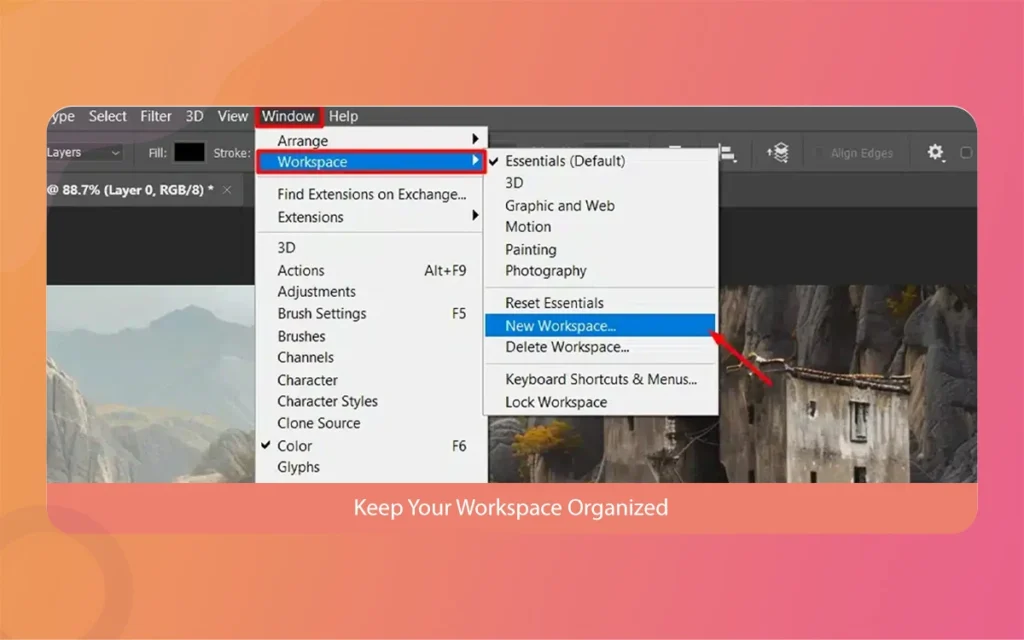Viewport: 1024px width, 640px height.
Task: Open the 3D panel from Window menu
Action: tap(371, 248)
